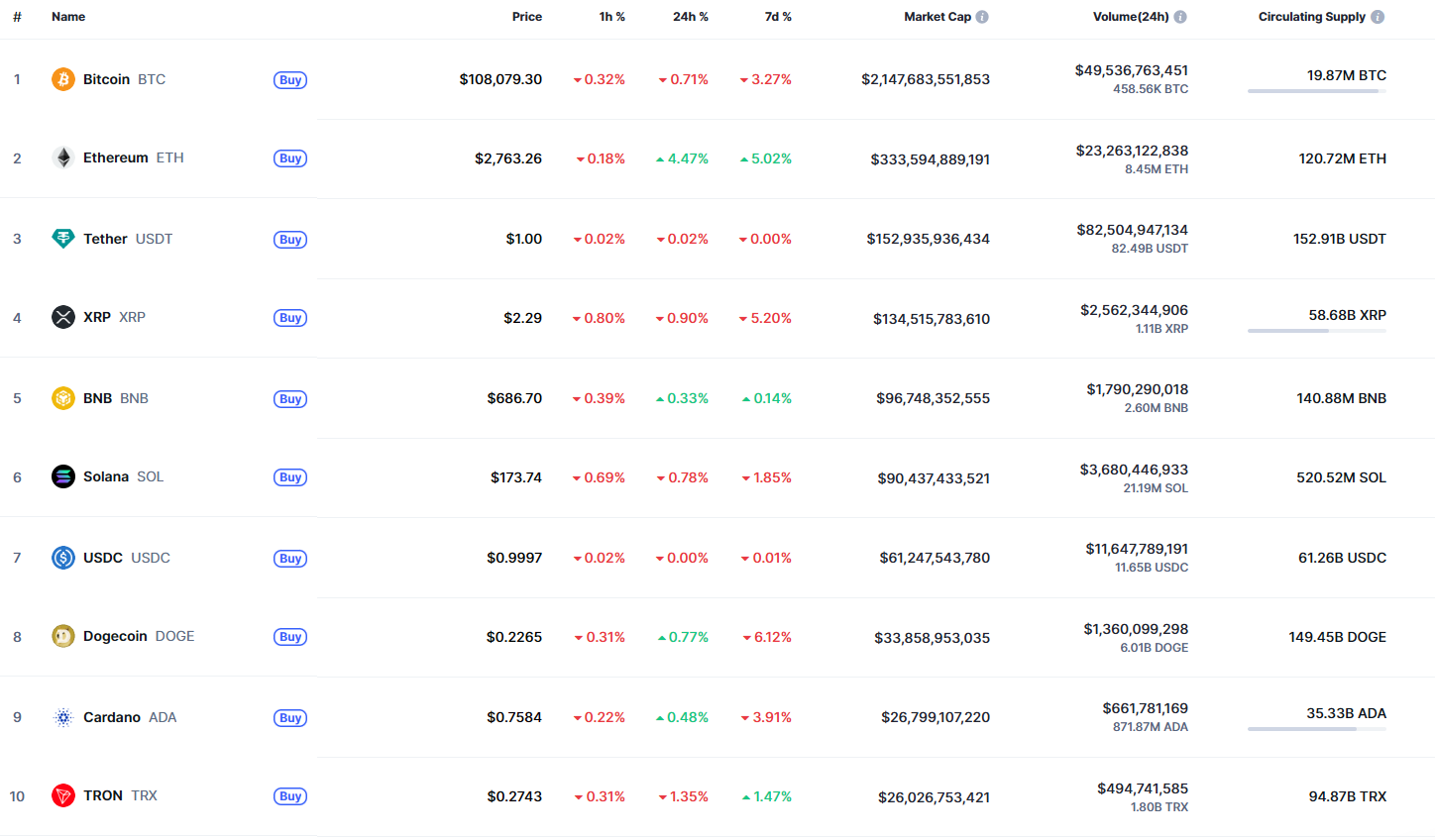Click XRP's circulating supply progress bar
Viewport: 1435px width, 840px height.
pyautogui.click(x=1317, y=331)
